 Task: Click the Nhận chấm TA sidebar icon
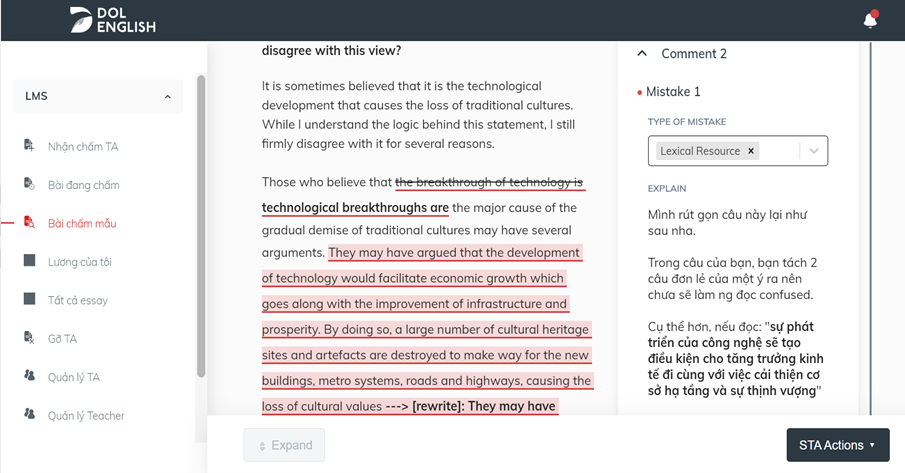coord(29,146)
